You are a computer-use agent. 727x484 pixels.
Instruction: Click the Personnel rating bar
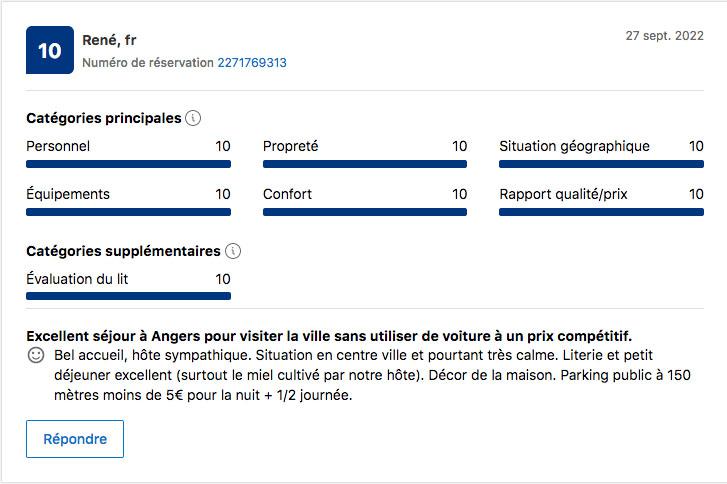[128, 164]
